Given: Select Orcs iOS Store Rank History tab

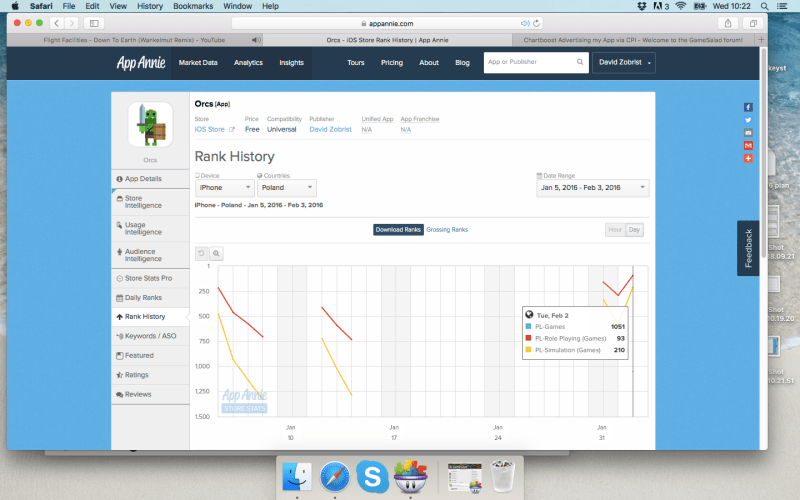Looking at the screenshot, I should click(x=387, y=40).
